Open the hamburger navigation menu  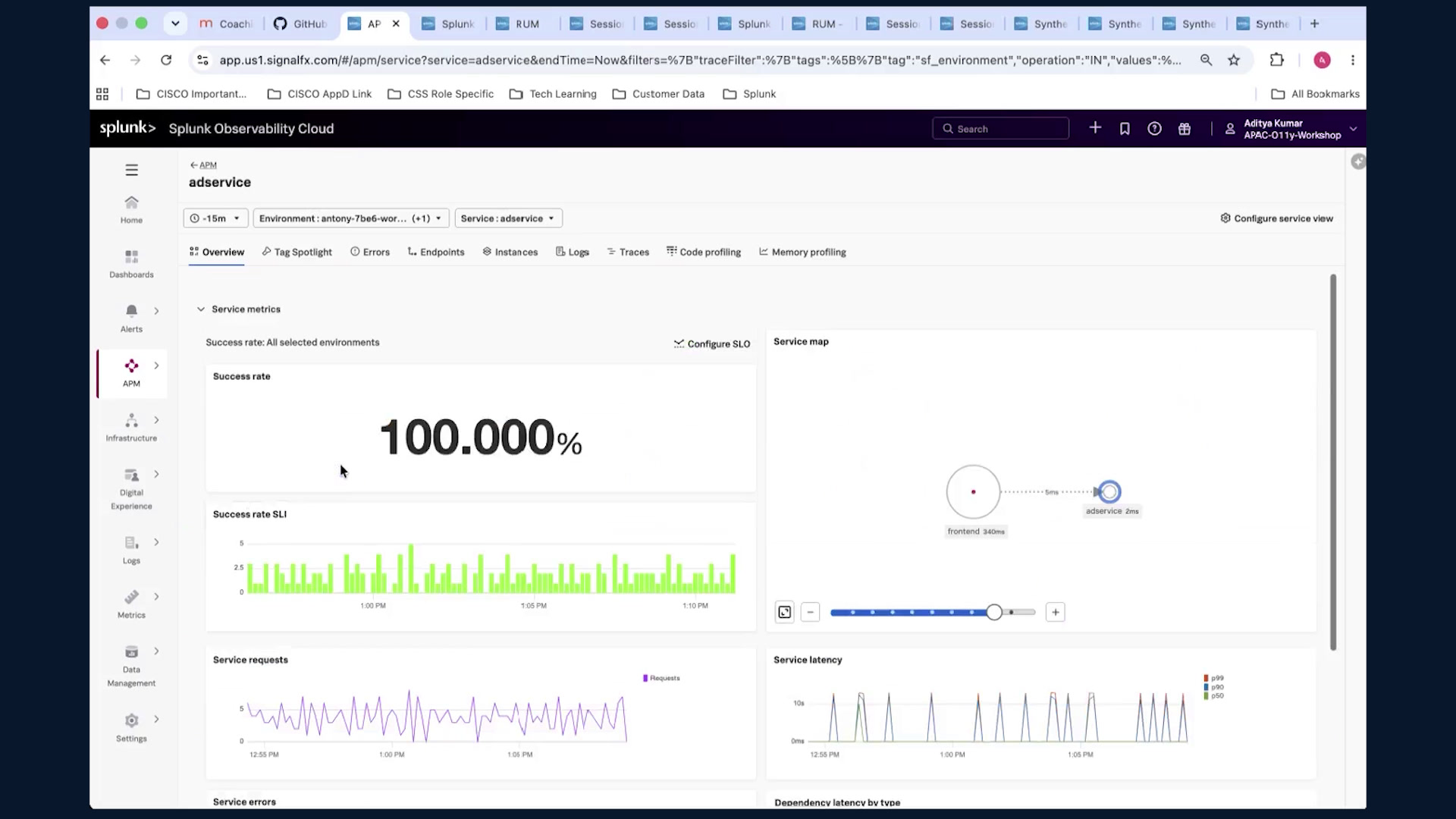(131, 170)
